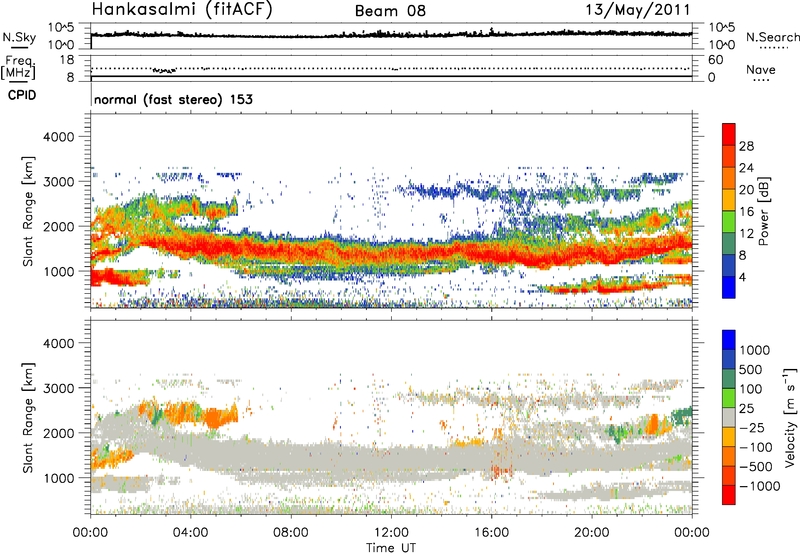Click the "20:00" time axis label

click(x=591, y=533)
